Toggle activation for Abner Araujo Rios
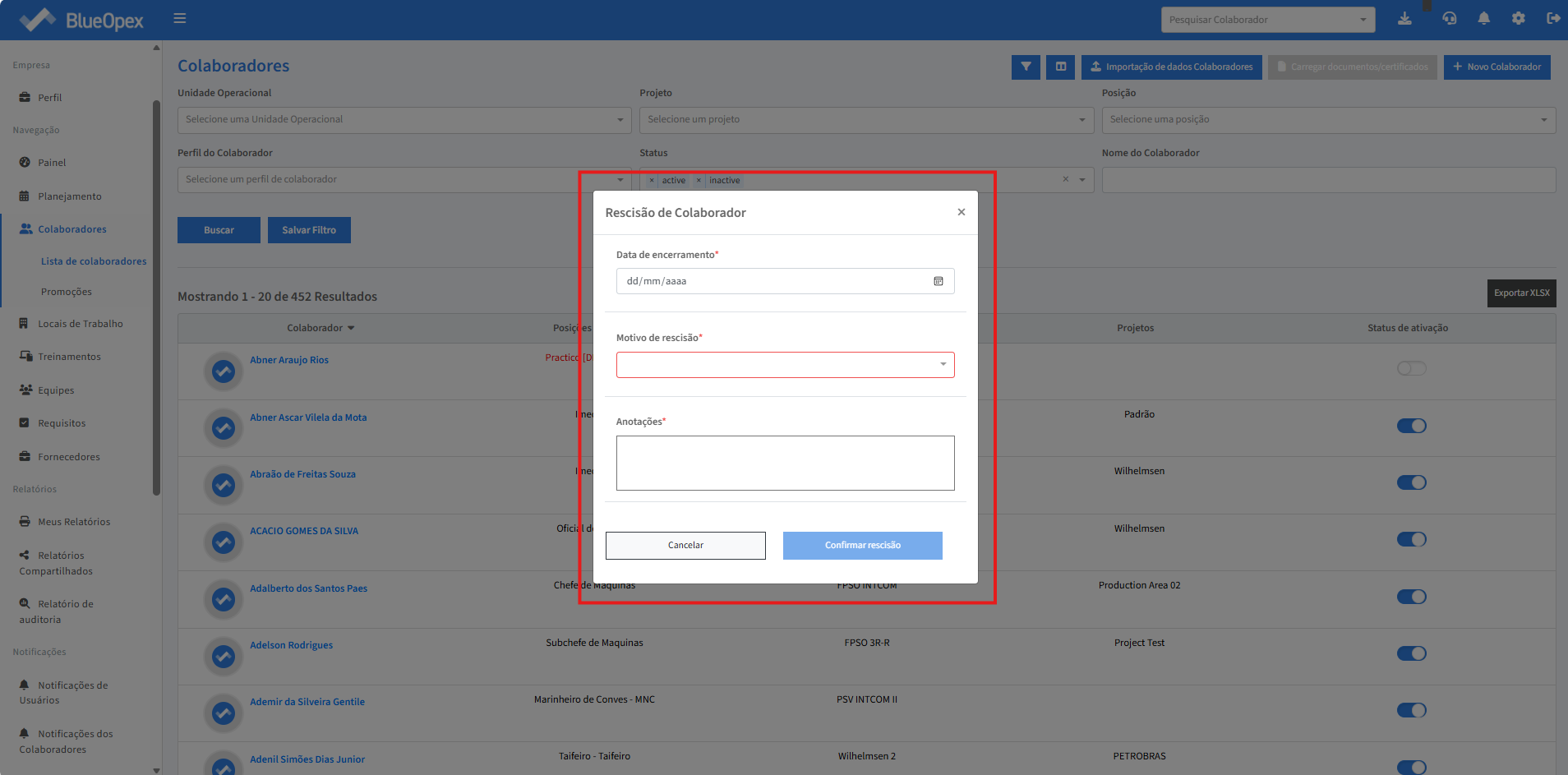 pyautogui.click(x=1412, y=368)
